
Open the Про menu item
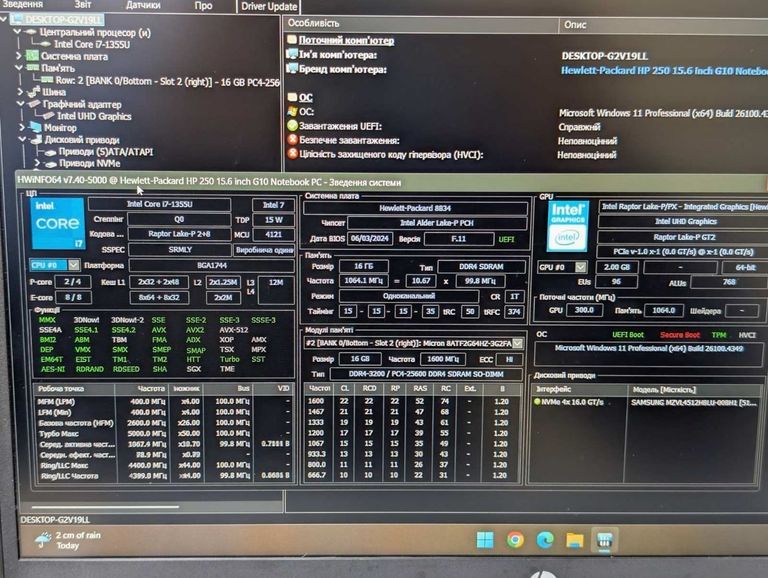point(203,5)
